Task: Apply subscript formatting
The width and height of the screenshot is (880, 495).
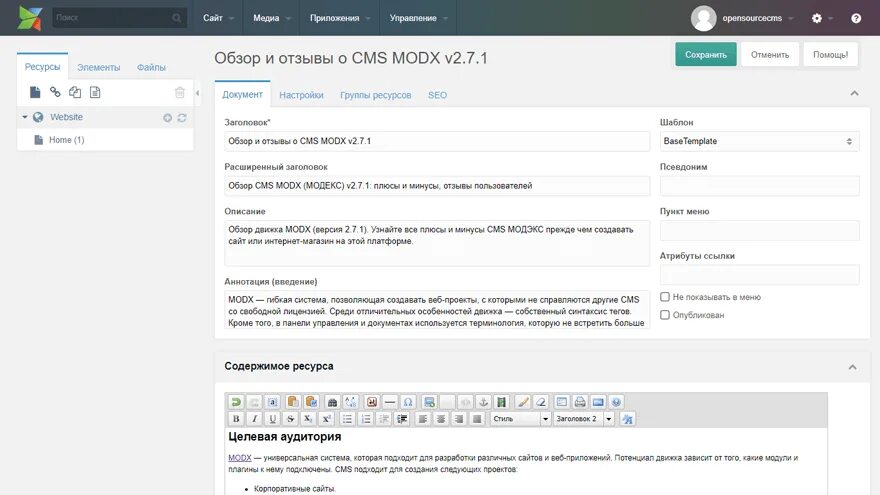Action: point(308,419)
